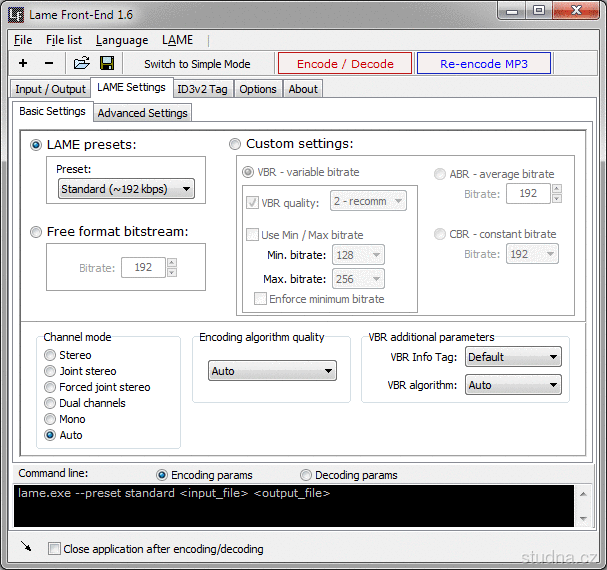Switch to About tab
Viewport: 607px width, 570px height.
coord(303,89)
